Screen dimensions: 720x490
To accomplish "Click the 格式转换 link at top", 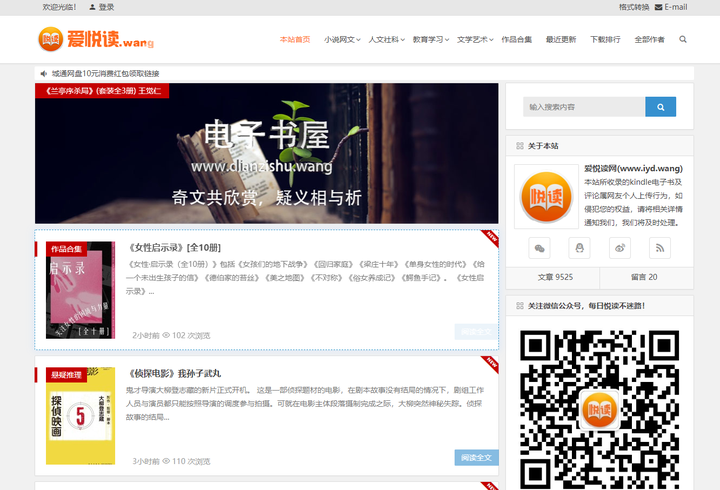I will 633,7.
